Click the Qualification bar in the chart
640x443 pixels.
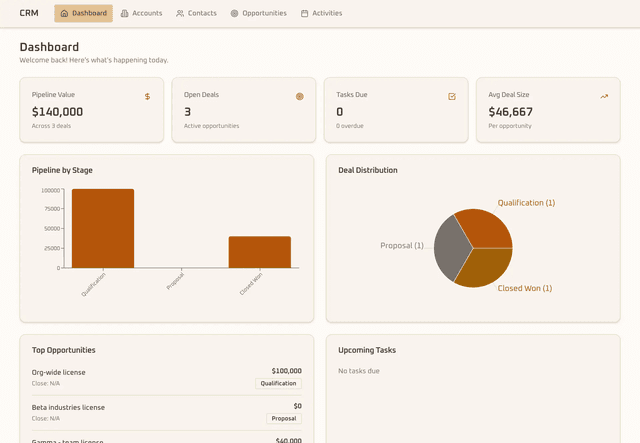(102, 228)
